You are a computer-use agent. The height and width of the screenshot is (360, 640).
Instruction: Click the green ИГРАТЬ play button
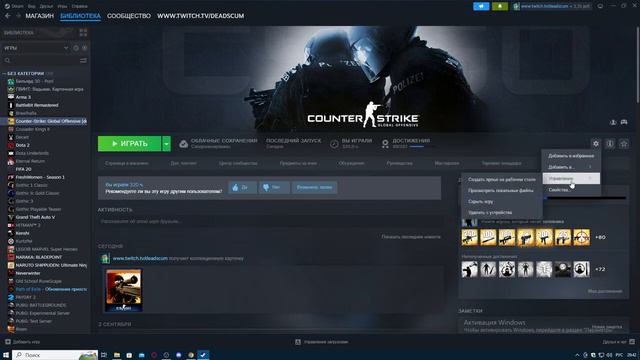[x=129, y=144]
